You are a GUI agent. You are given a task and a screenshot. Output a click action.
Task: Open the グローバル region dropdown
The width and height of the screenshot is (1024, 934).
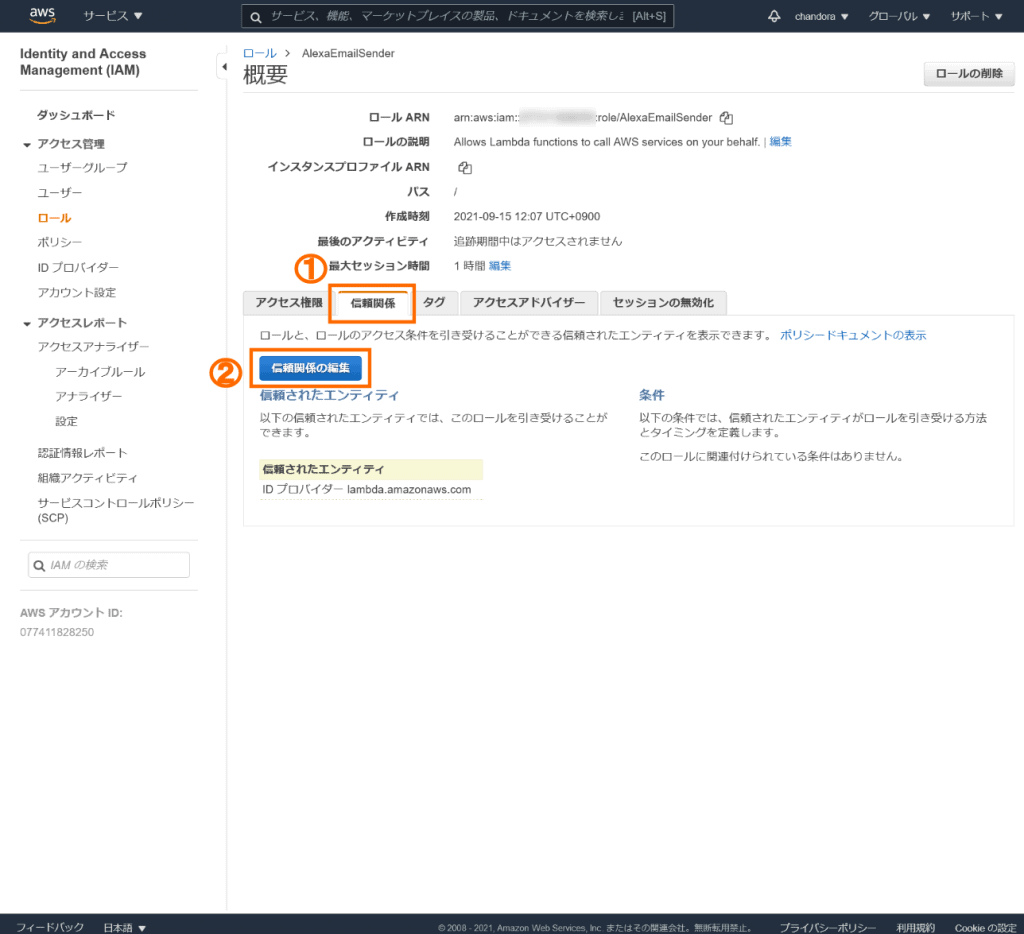[x=899, y=16]
